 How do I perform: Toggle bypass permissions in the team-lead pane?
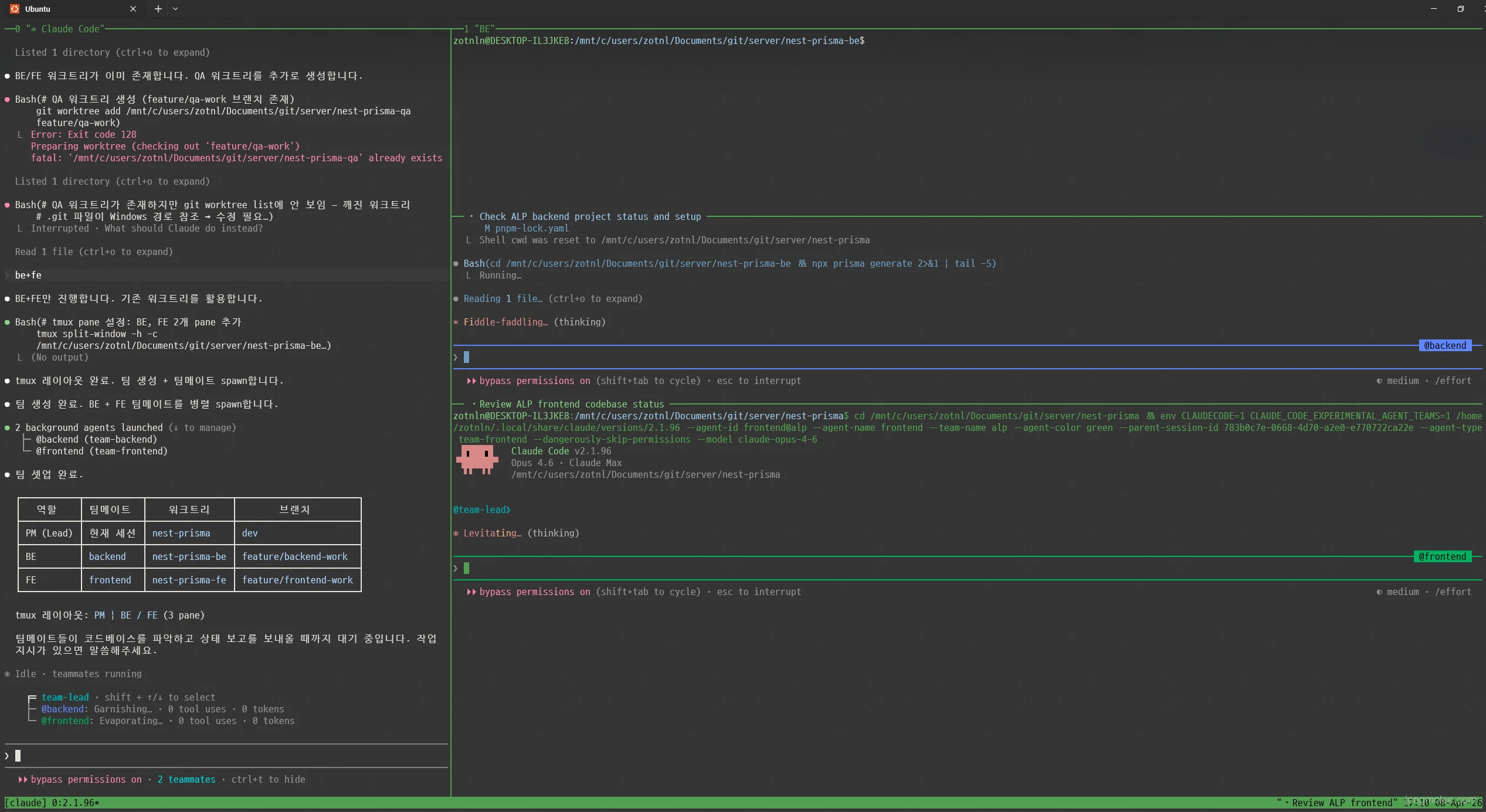(x=85, y=780)
